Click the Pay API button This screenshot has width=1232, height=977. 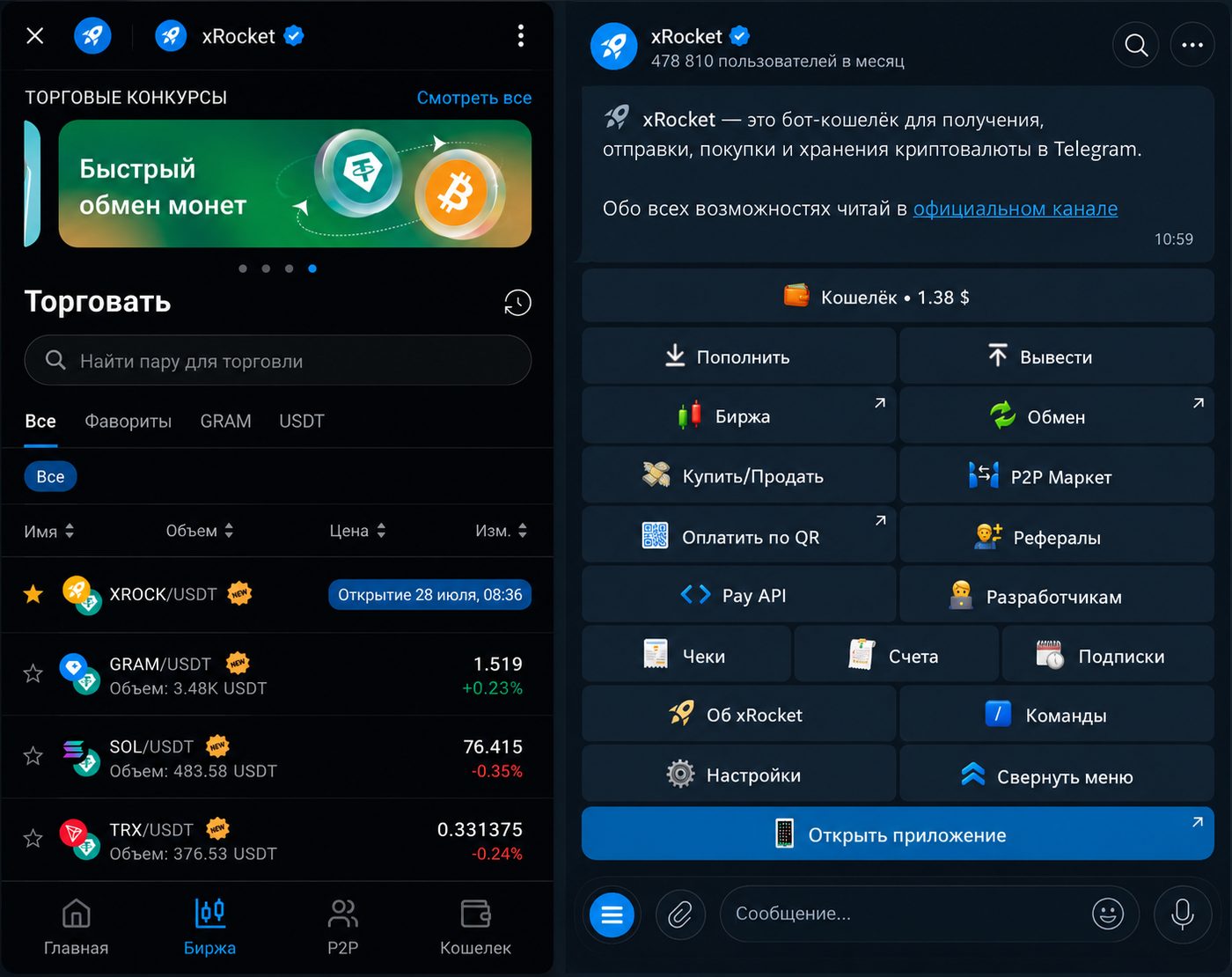tap(739, 595)
